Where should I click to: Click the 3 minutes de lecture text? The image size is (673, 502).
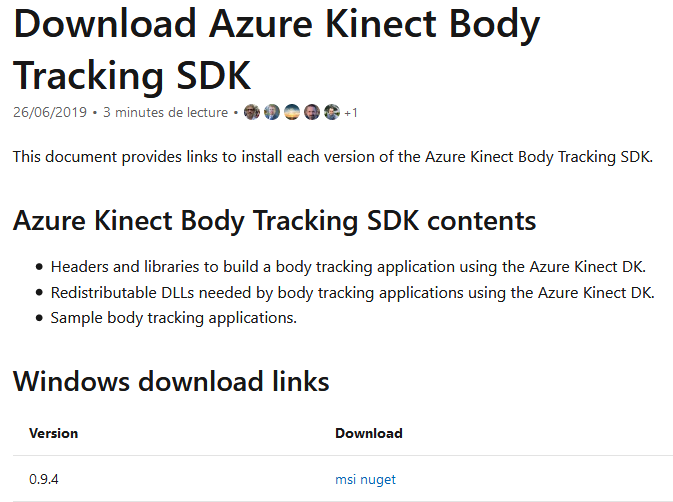coord(165,113)
